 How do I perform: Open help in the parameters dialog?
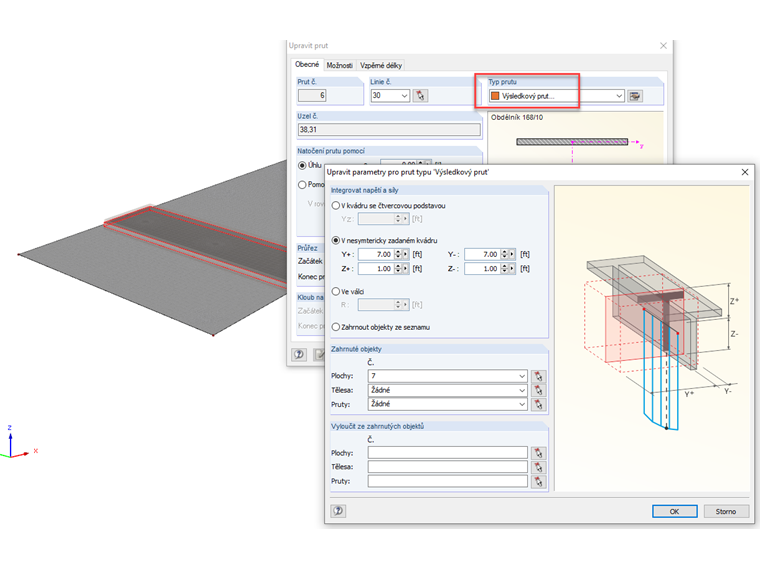(338, 511)
